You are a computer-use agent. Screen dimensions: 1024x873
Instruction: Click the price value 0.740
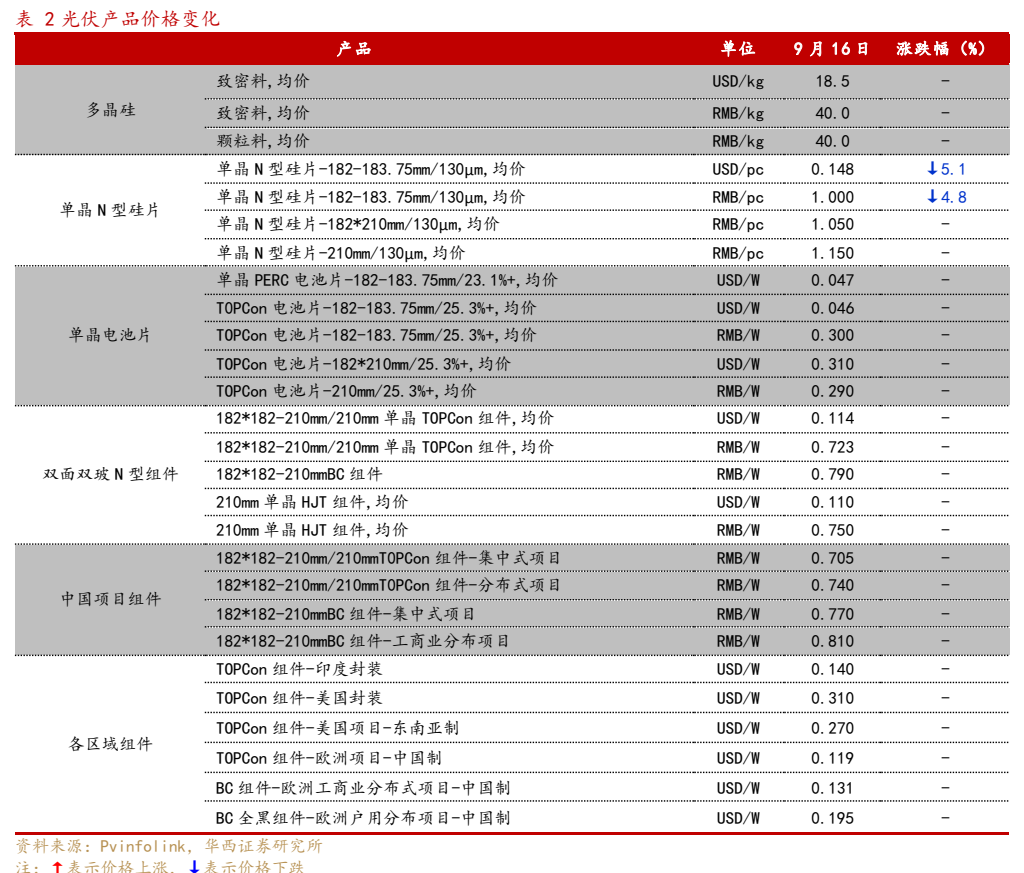(x=833, y=586)
